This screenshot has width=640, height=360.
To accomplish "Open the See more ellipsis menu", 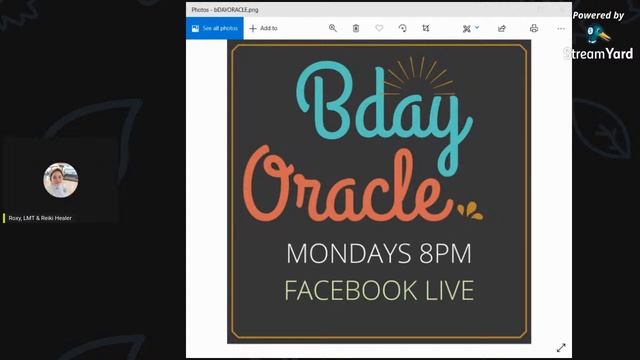I will click(x=561, y=29).
